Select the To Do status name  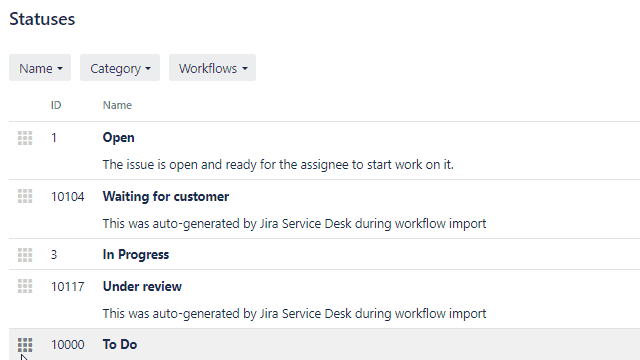(120, 344)
